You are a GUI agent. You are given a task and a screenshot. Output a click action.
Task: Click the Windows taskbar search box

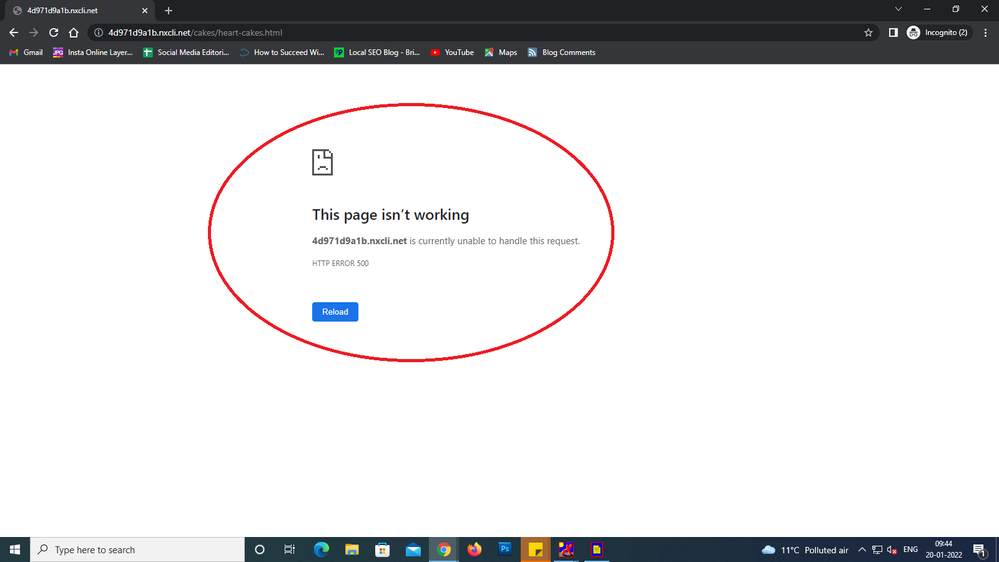(x=138, y=550)
